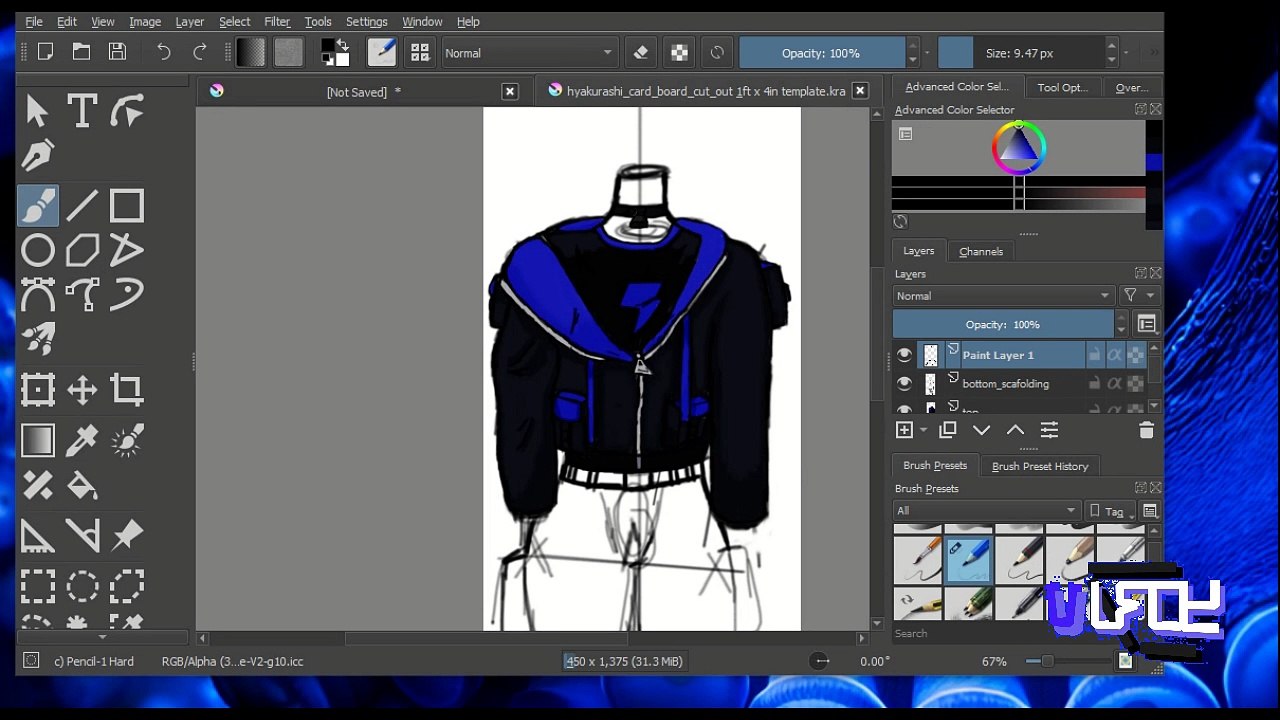1280x720 pixels.
Task: Select the Gradient tool
Action: 38,440
